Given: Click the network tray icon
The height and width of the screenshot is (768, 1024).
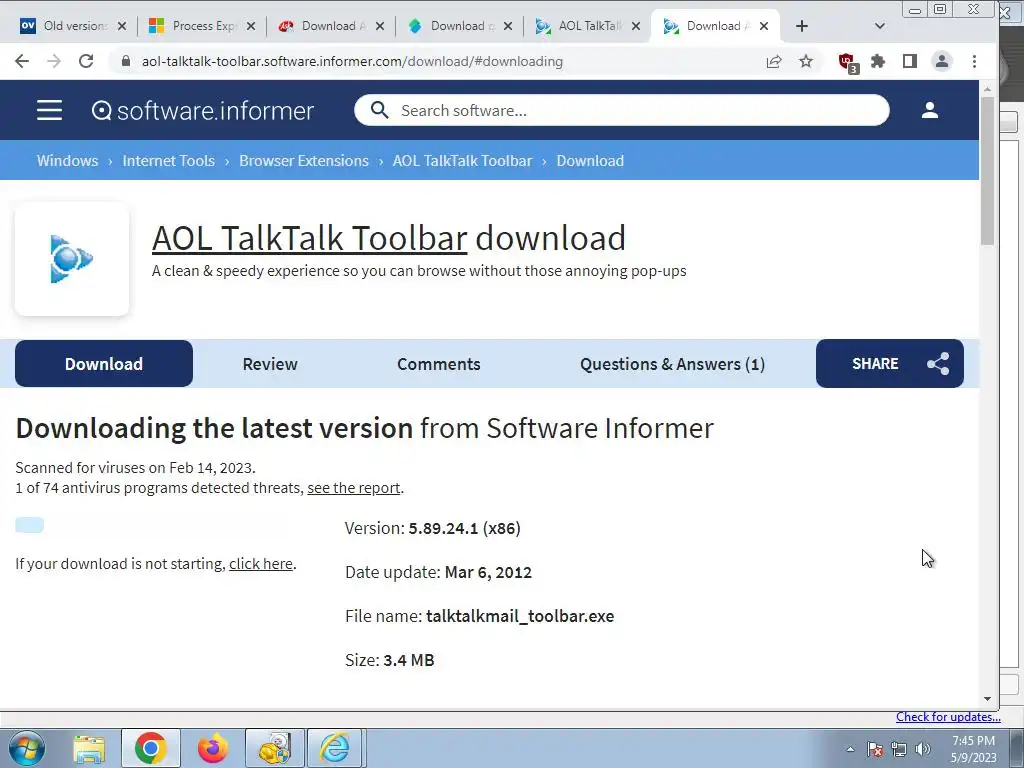Looking at the screenshot, I should coord(899,749).
